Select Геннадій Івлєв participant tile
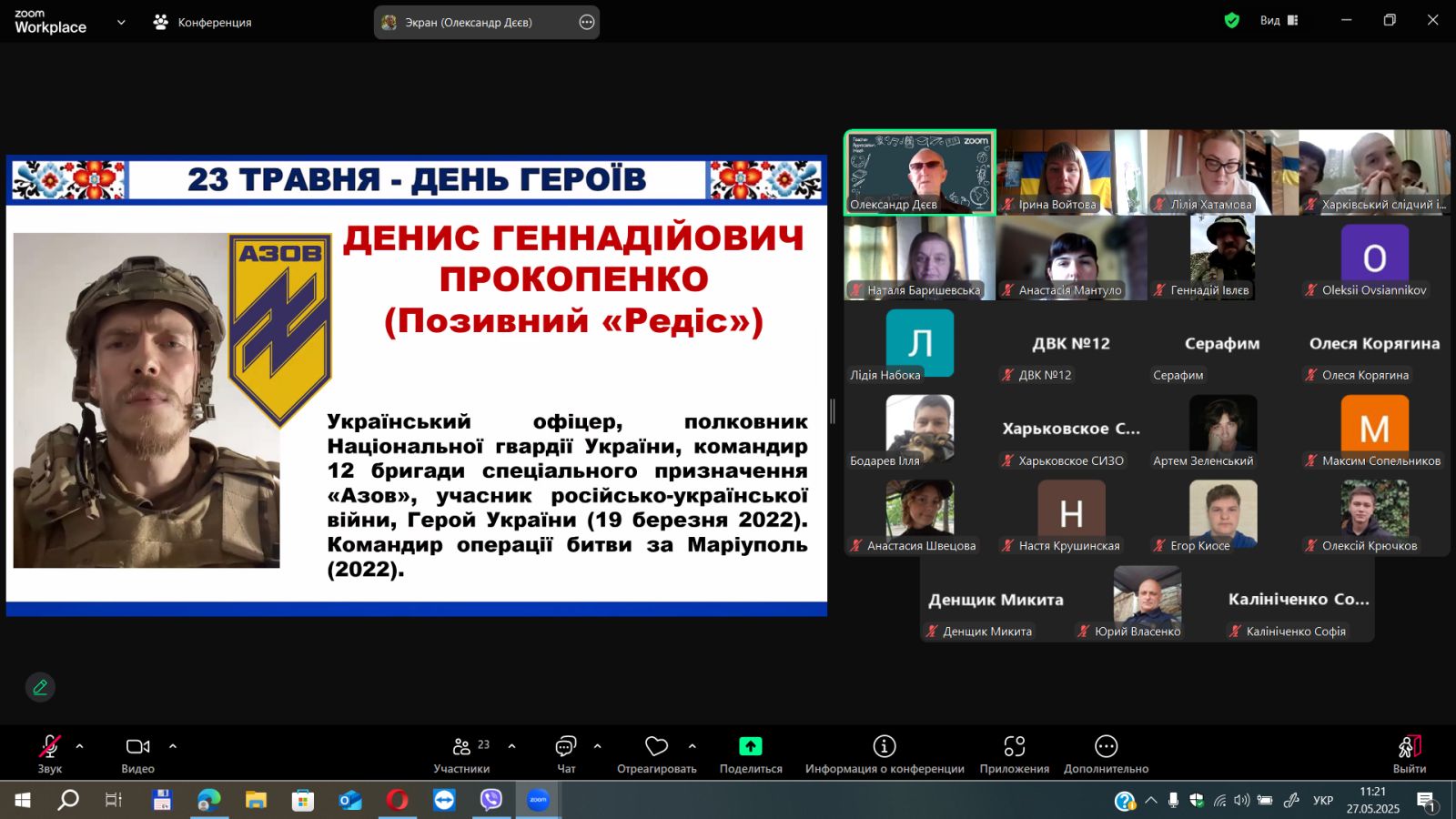 click(1222, 258)
